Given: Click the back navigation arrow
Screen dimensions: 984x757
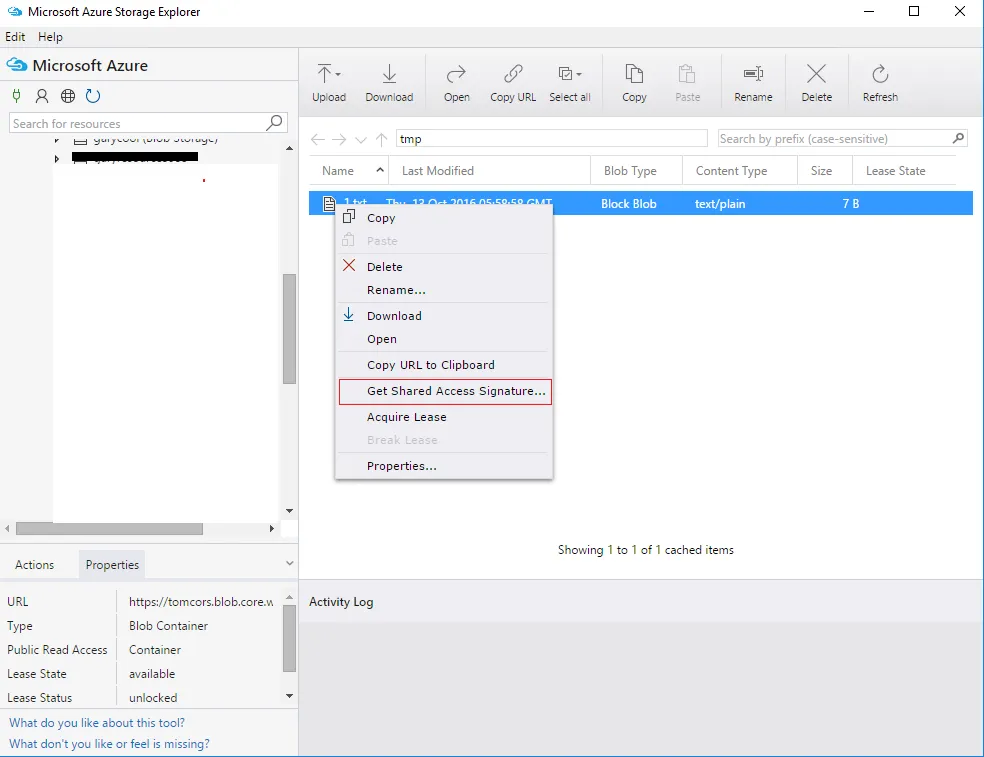Looking at the screenshot, I should click(318, 139).
